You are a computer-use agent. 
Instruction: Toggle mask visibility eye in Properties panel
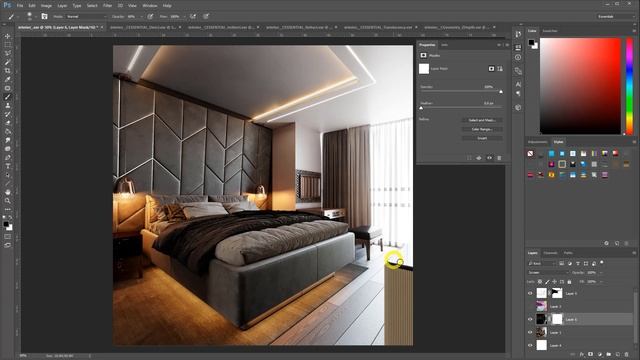click(x=489, y=158)
